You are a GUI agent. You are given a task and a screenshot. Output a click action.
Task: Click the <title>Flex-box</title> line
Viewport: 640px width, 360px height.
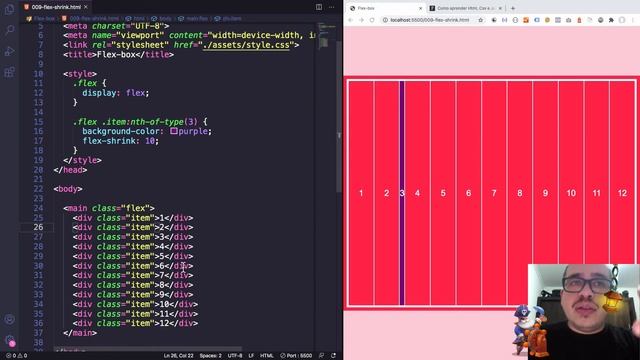(x=118, y=54)
